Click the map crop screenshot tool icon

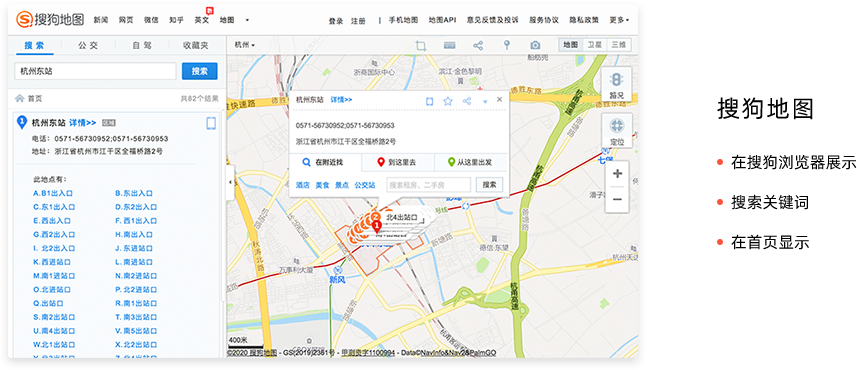click(420, 45)
